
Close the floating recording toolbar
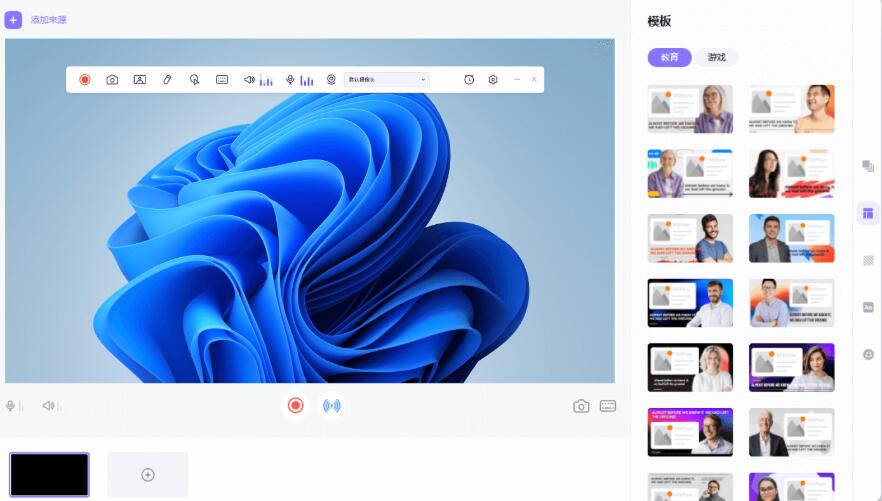click(x=534, y=80)
